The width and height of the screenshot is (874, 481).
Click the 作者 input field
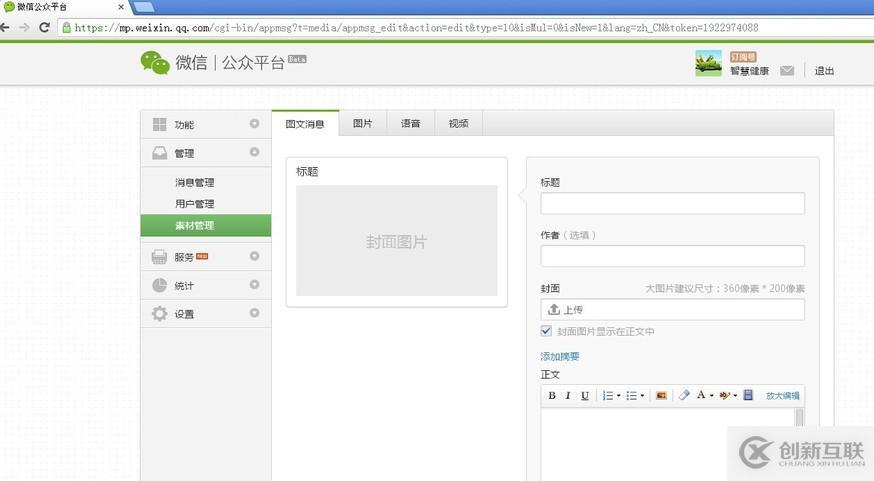(x=672, y=256)
